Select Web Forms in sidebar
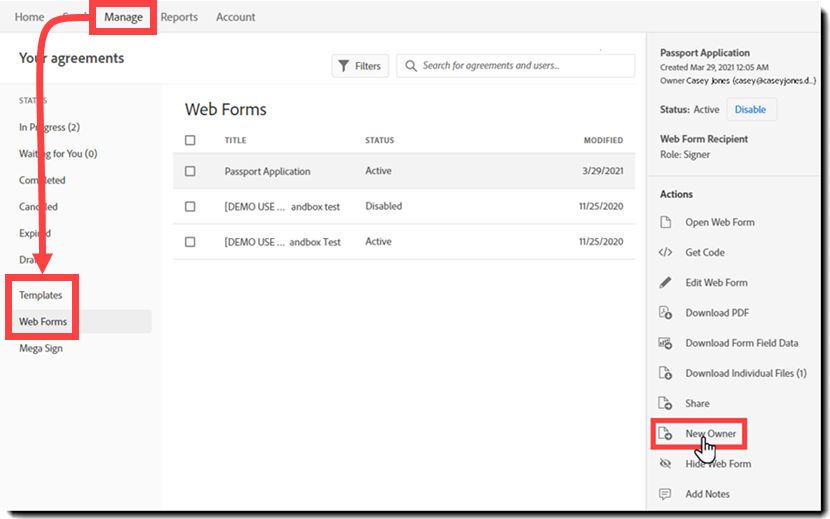This screenshot has height=519, width=830. (43, 321)
